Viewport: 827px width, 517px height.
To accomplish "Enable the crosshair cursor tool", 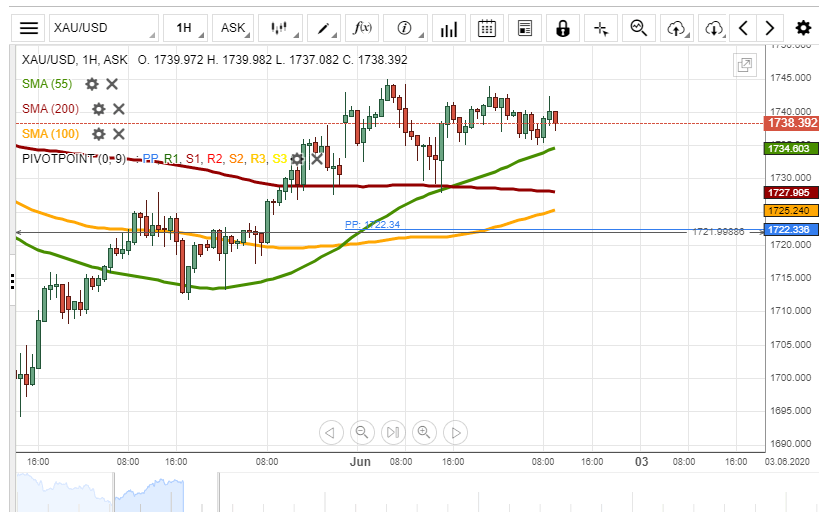I will 601,28.
